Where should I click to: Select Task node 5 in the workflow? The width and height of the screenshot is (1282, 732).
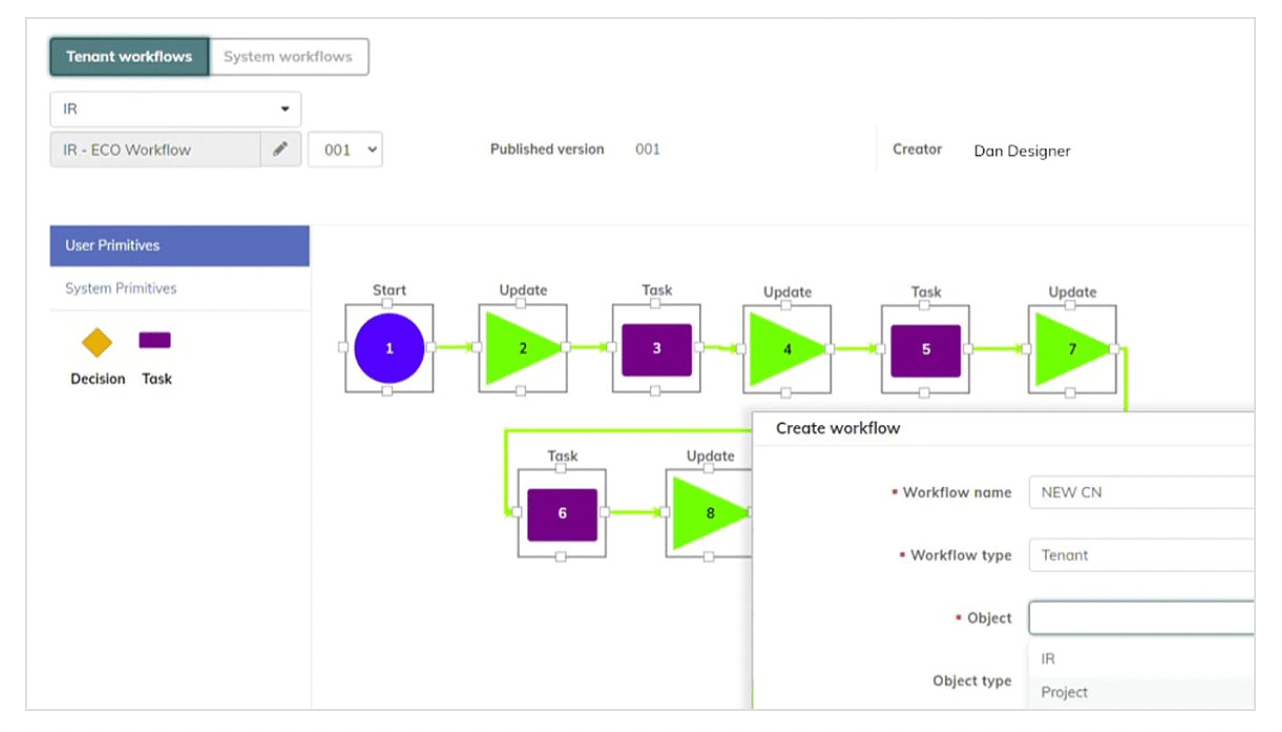pos(924,347)
